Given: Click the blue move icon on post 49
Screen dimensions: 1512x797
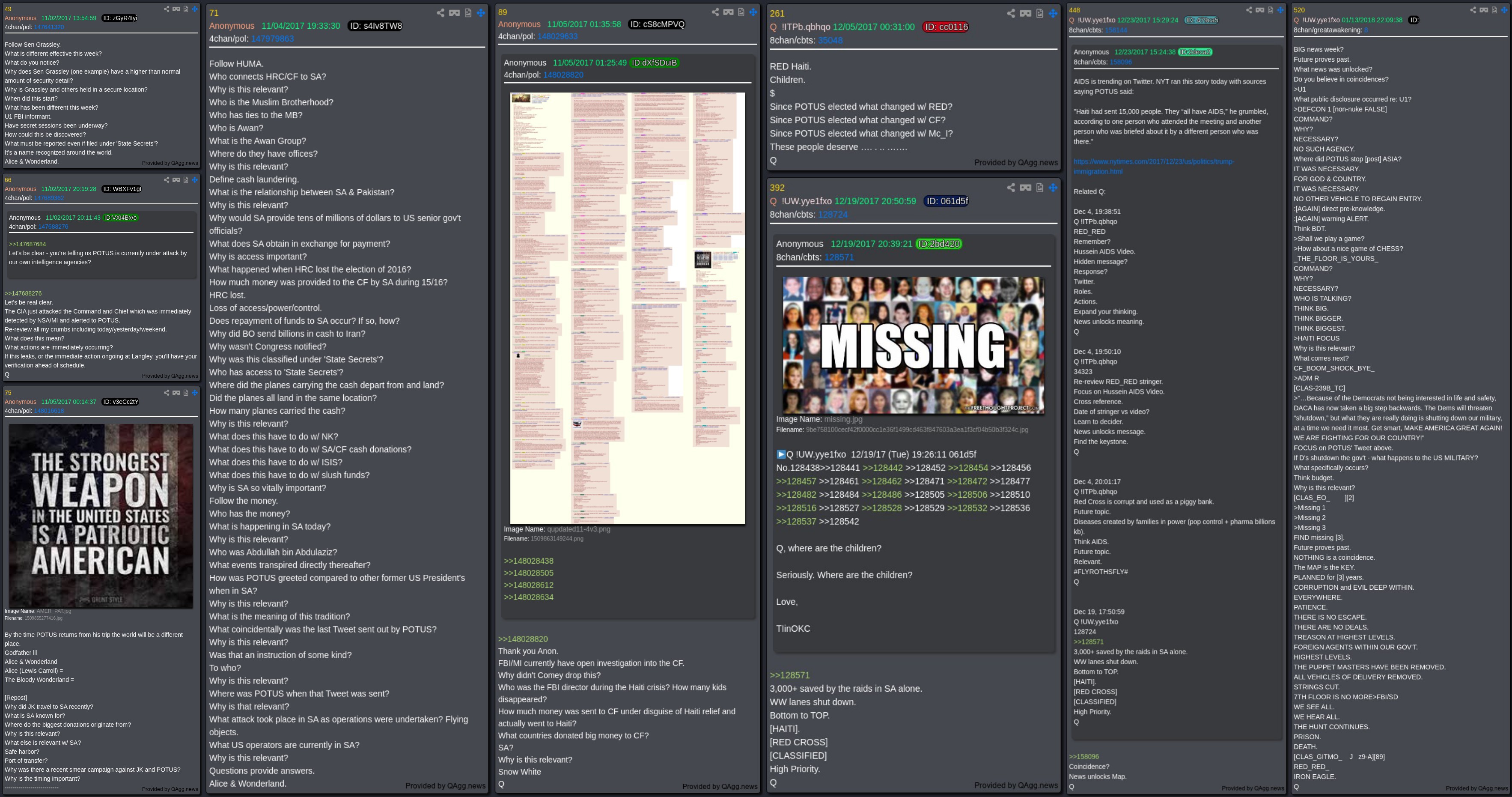Looking at the screenshot, I should coord(195,9).
